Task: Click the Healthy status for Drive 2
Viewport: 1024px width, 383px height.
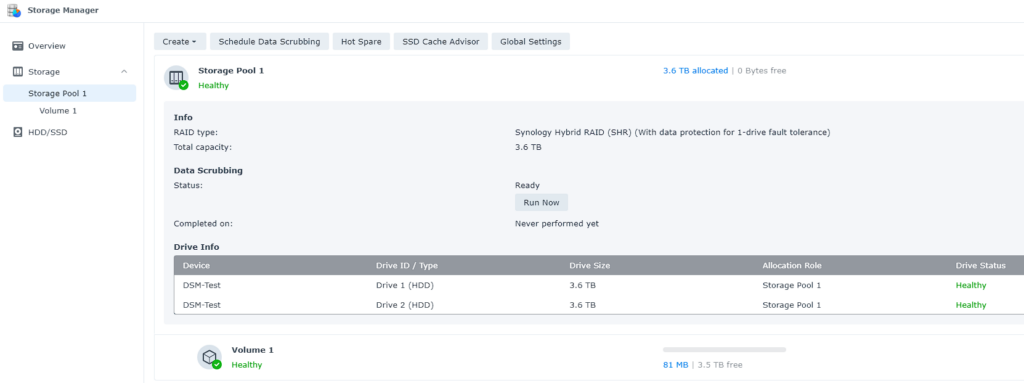Action: click(971, 305)
